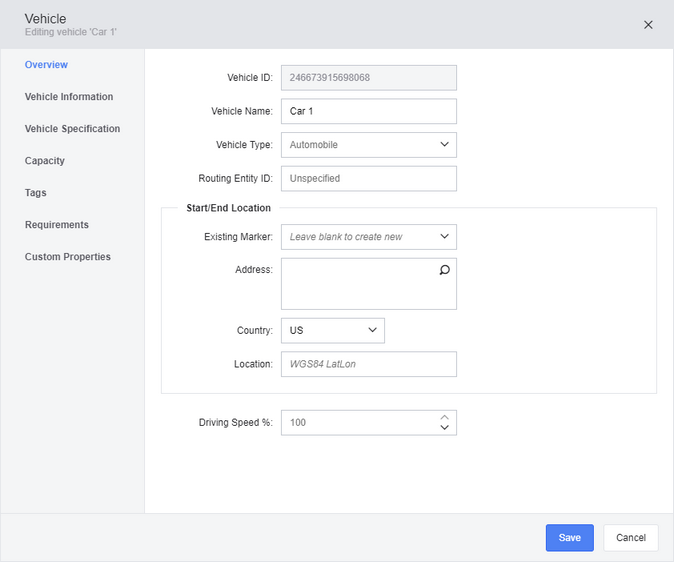Click inside the Address text area
The width and height of the screenshot is (674, 562).
point(361,284)
